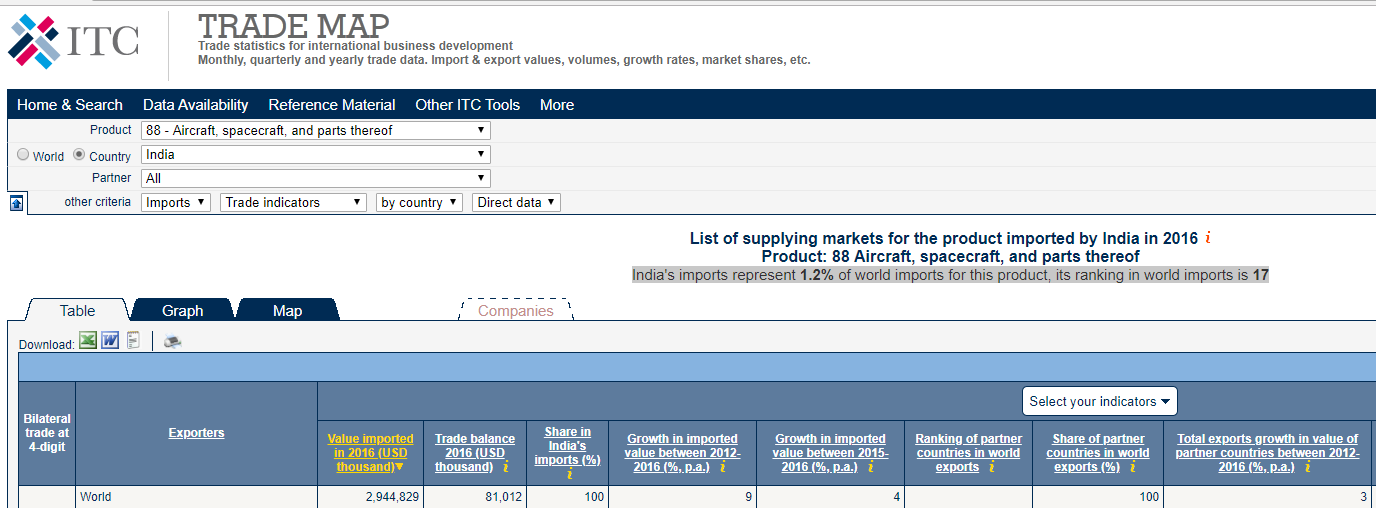Open Reference Material menu
This screenshot has height=508, width=1376.
coord(332,105)
